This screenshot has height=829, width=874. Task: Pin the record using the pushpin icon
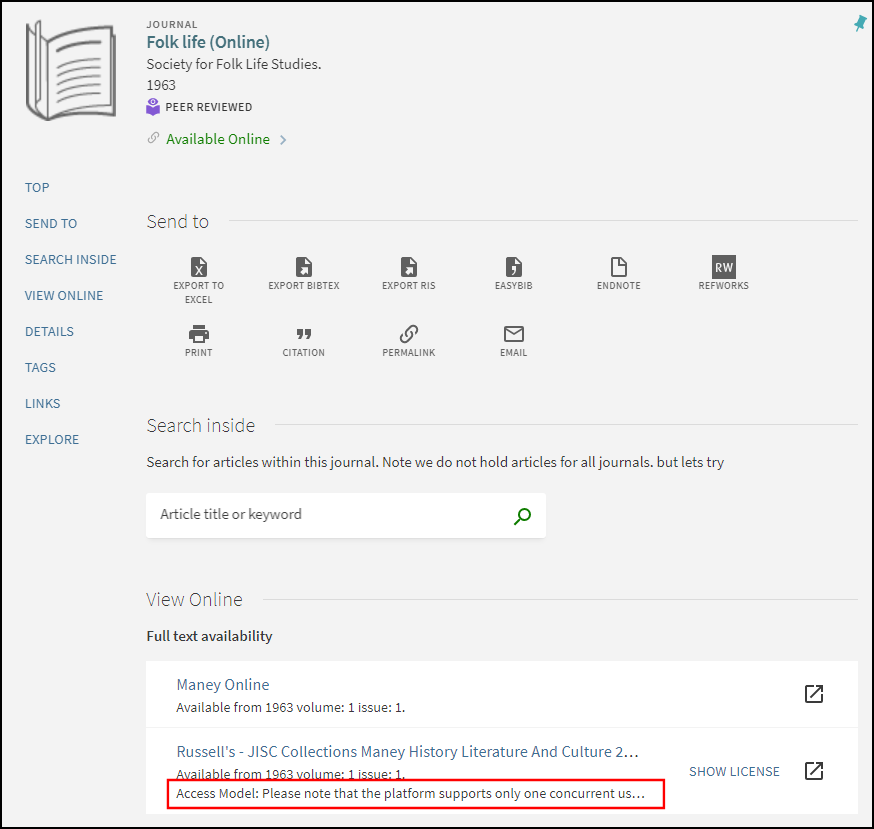point(859,24)
